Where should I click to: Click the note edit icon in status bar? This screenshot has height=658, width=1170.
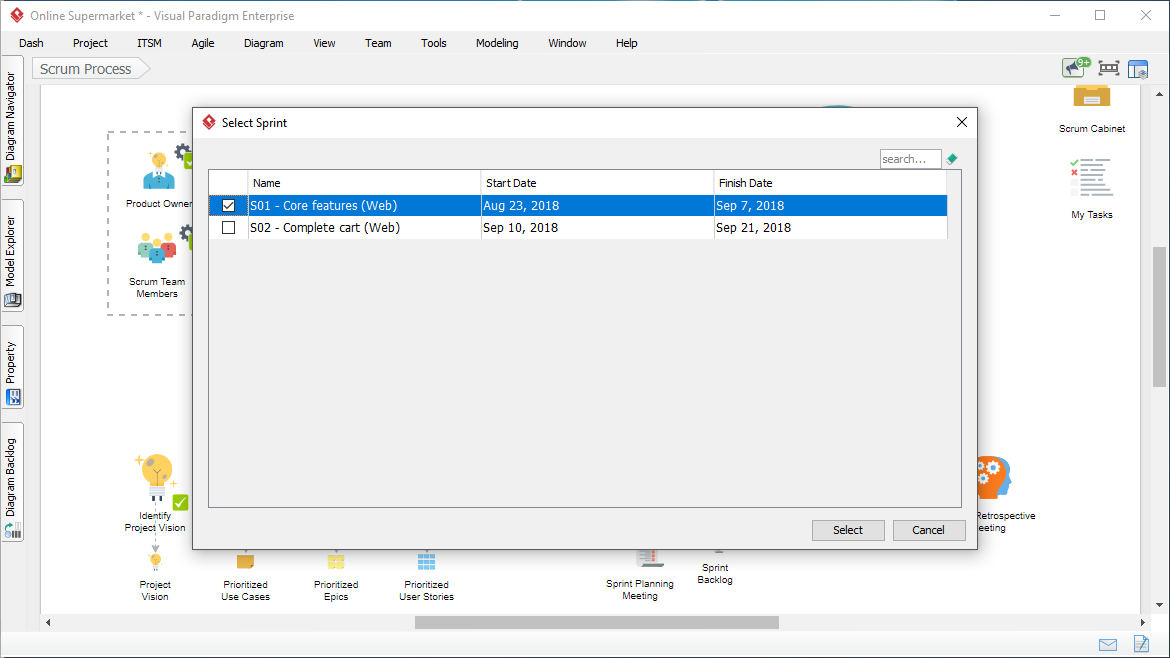1141,644
